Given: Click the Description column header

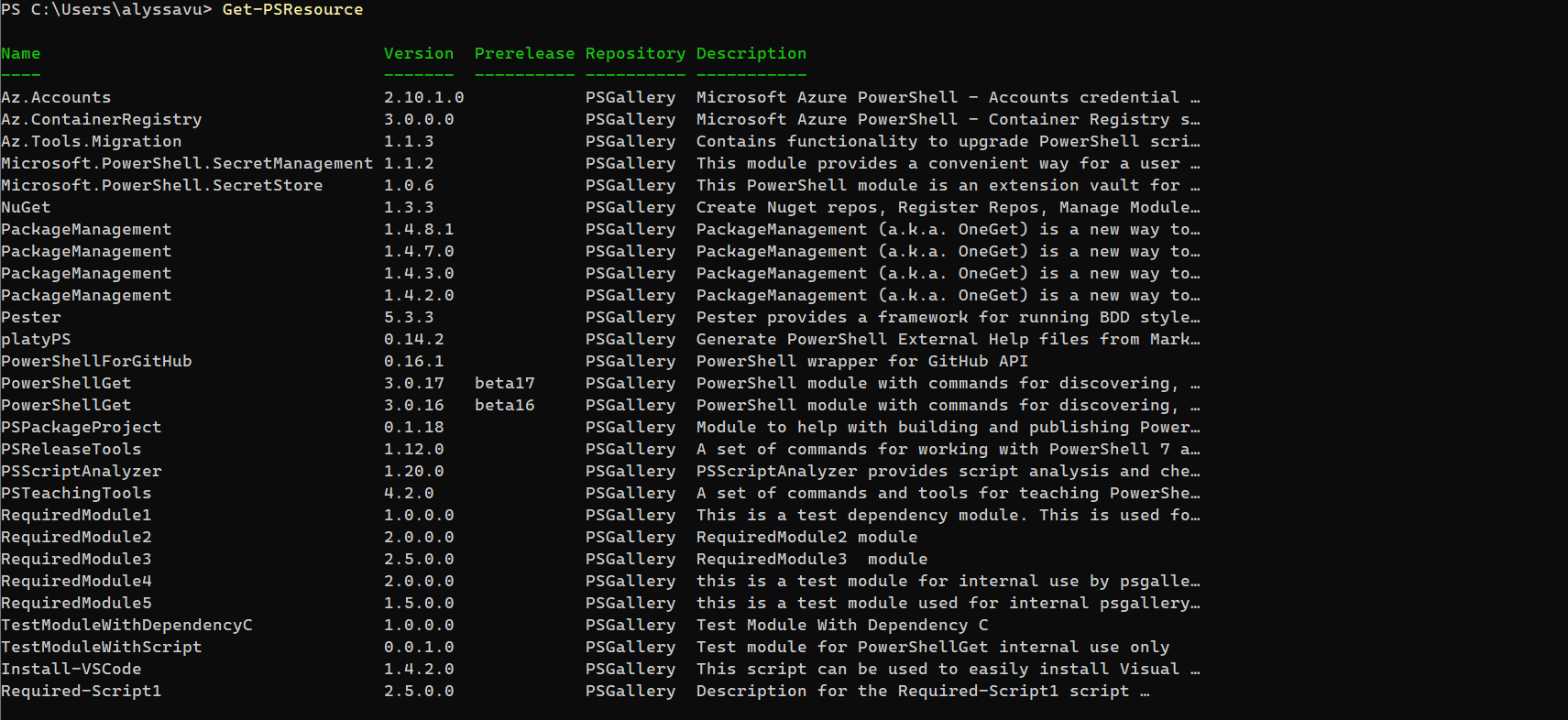Looking at the screenshot, I should (x=751, y=53).
